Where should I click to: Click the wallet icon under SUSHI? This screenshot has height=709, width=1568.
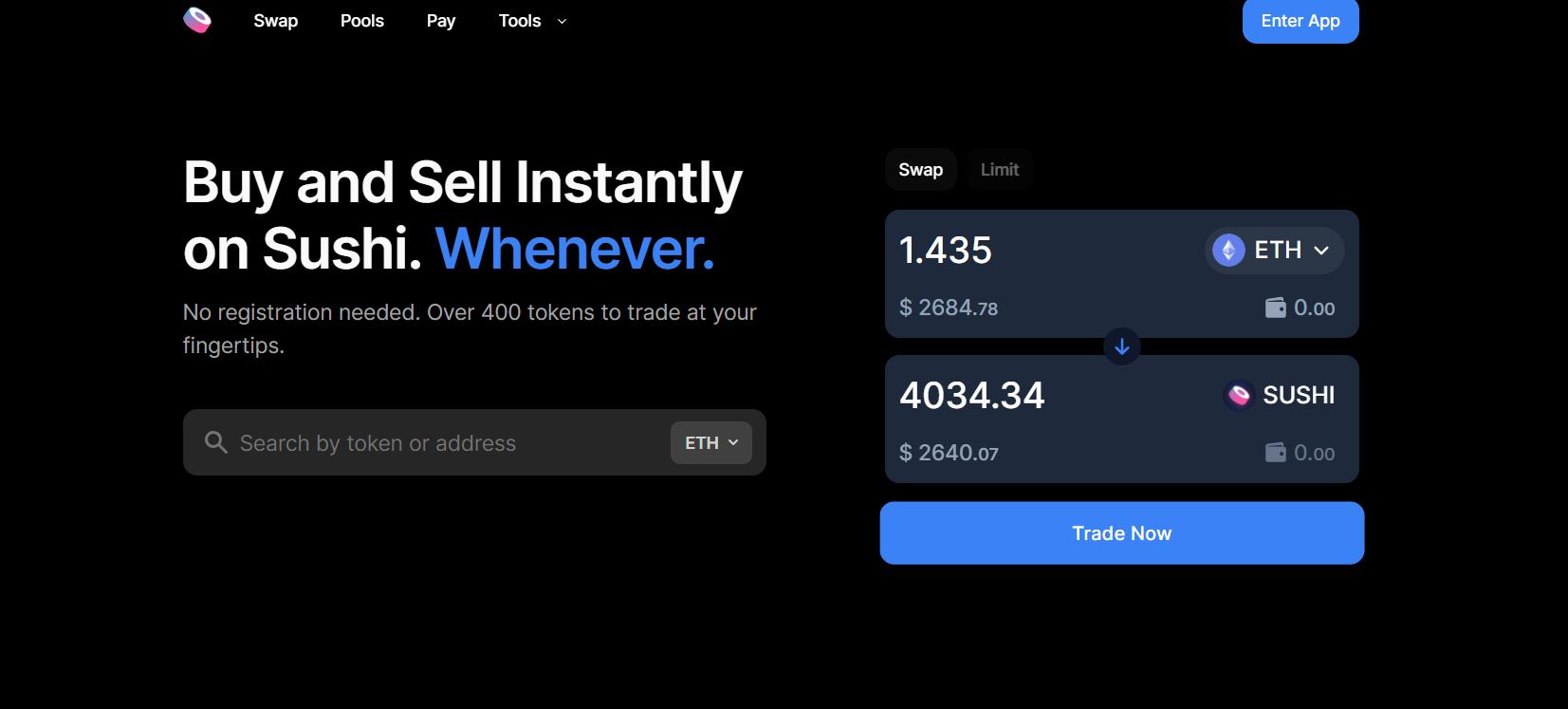[1276, 453]
